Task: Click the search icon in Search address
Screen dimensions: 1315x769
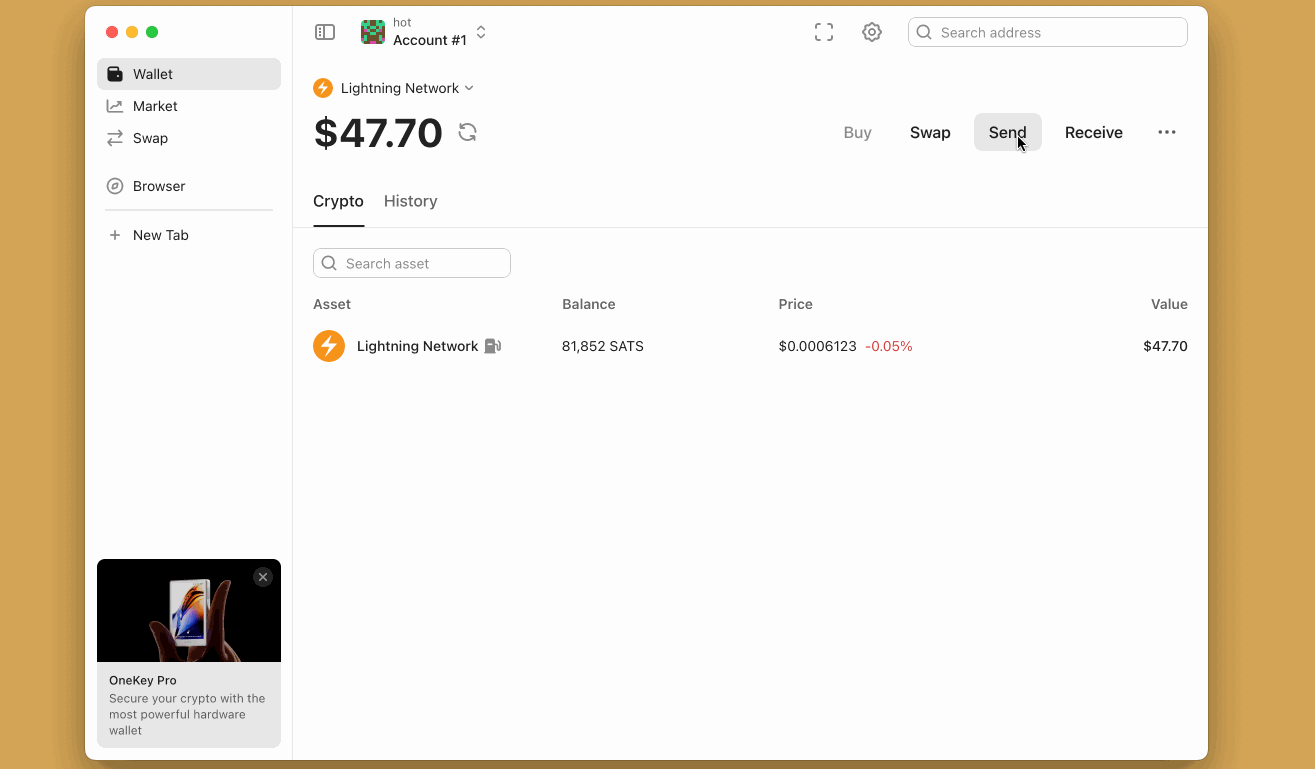Action: [x=924, y=32]
